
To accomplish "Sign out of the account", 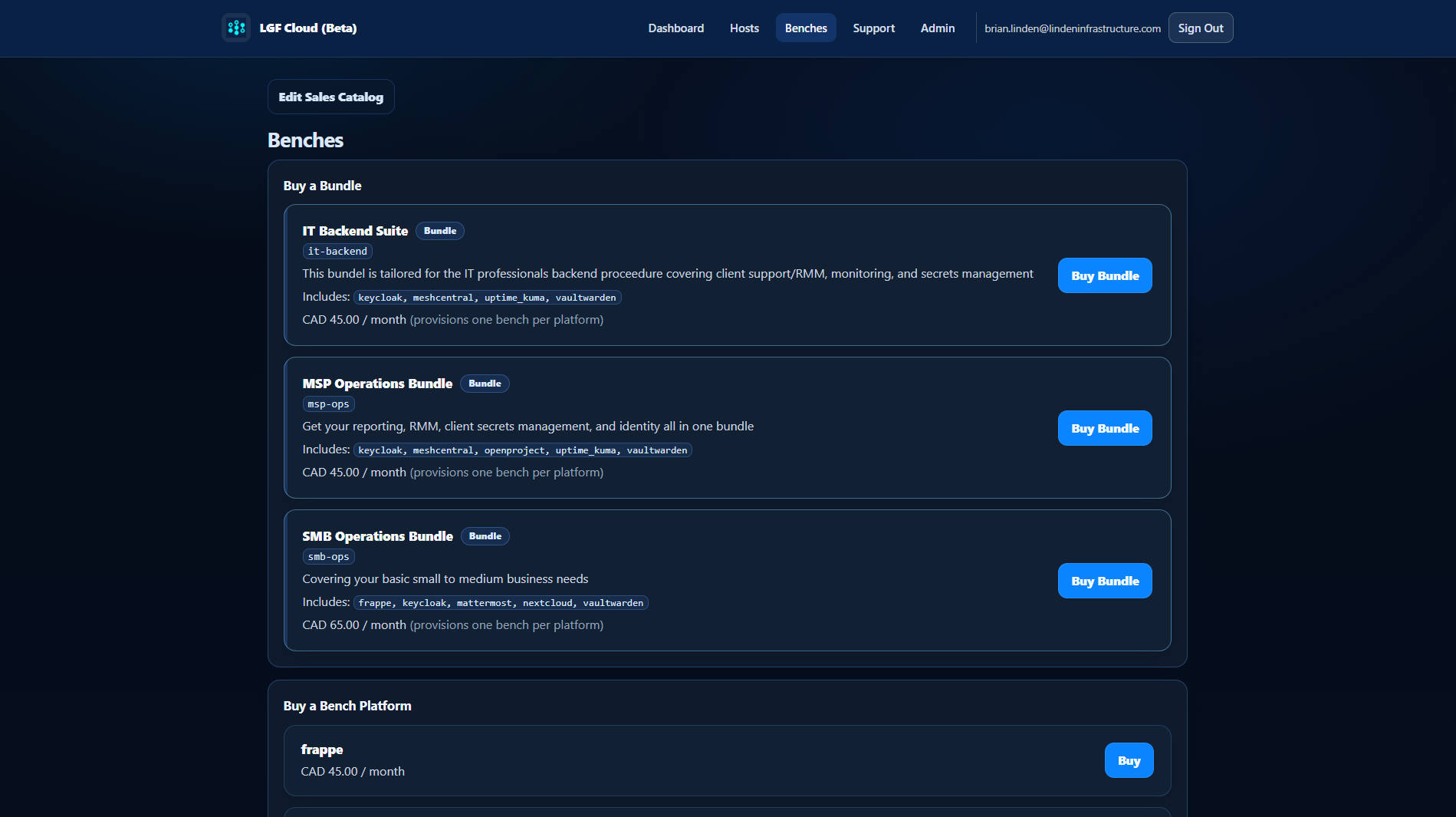I will pyautogui.click(x=1200, y=28).
